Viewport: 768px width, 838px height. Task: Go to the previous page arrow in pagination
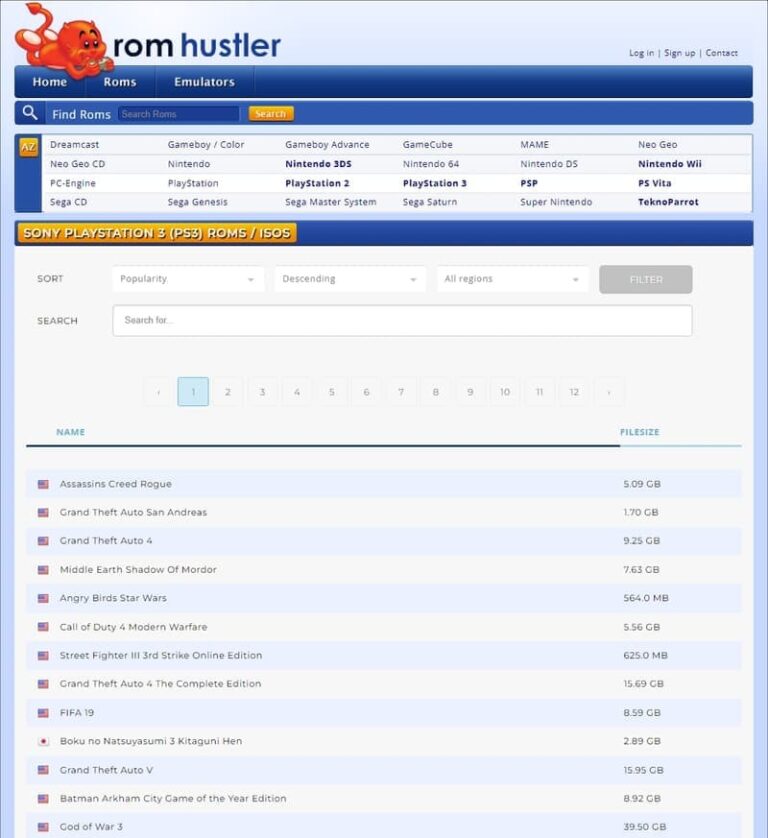tap(158, 392)
